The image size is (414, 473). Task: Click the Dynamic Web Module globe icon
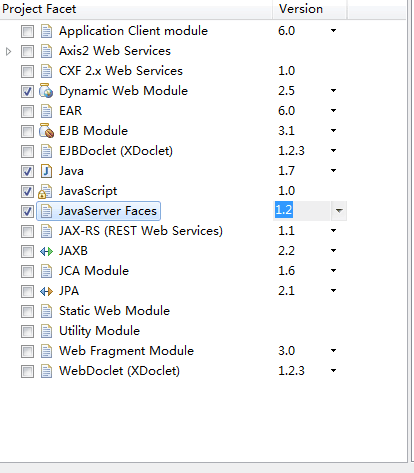click(x=46, y=91)
